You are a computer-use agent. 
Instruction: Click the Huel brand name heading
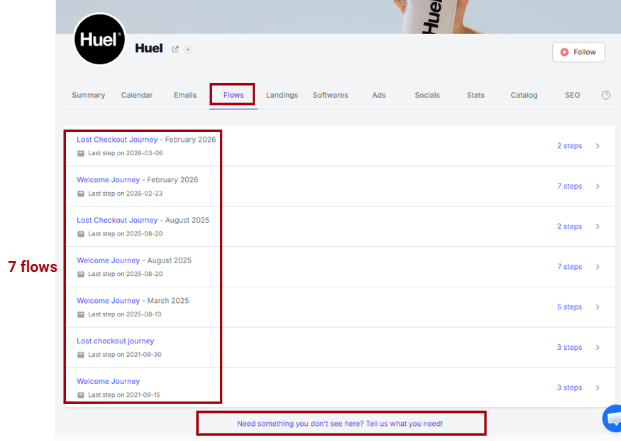point(149,48)
